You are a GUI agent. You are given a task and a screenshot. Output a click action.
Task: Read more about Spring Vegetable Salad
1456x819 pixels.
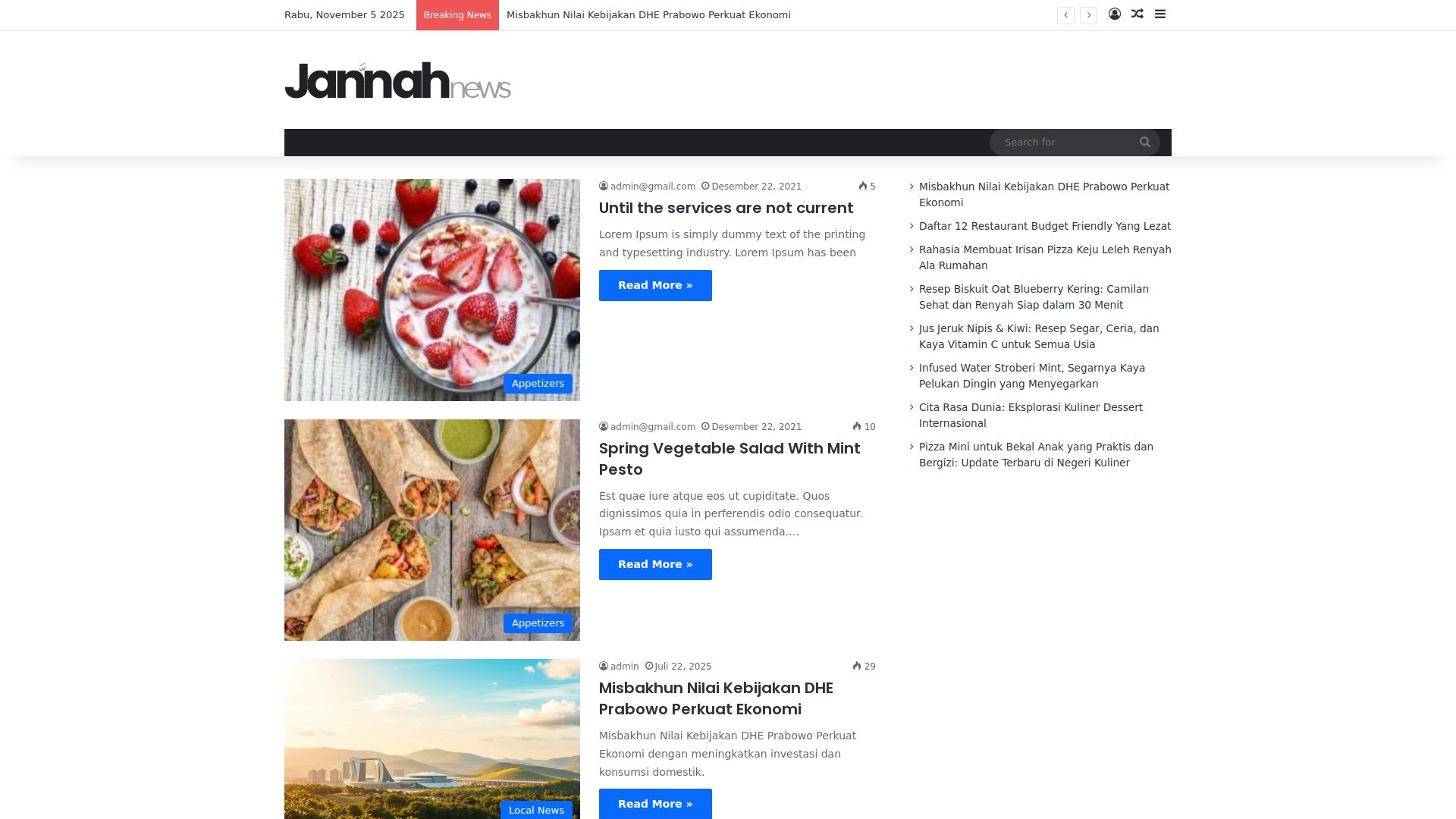coord(655,565)
